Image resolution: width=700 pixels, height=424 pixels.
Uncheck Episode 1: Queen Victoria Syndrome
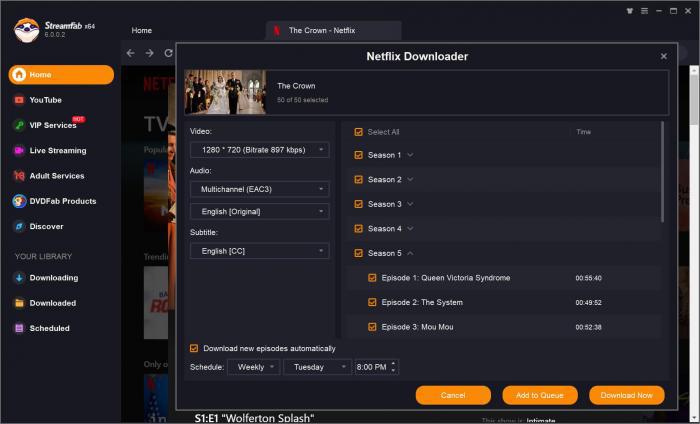coord(372,278)
